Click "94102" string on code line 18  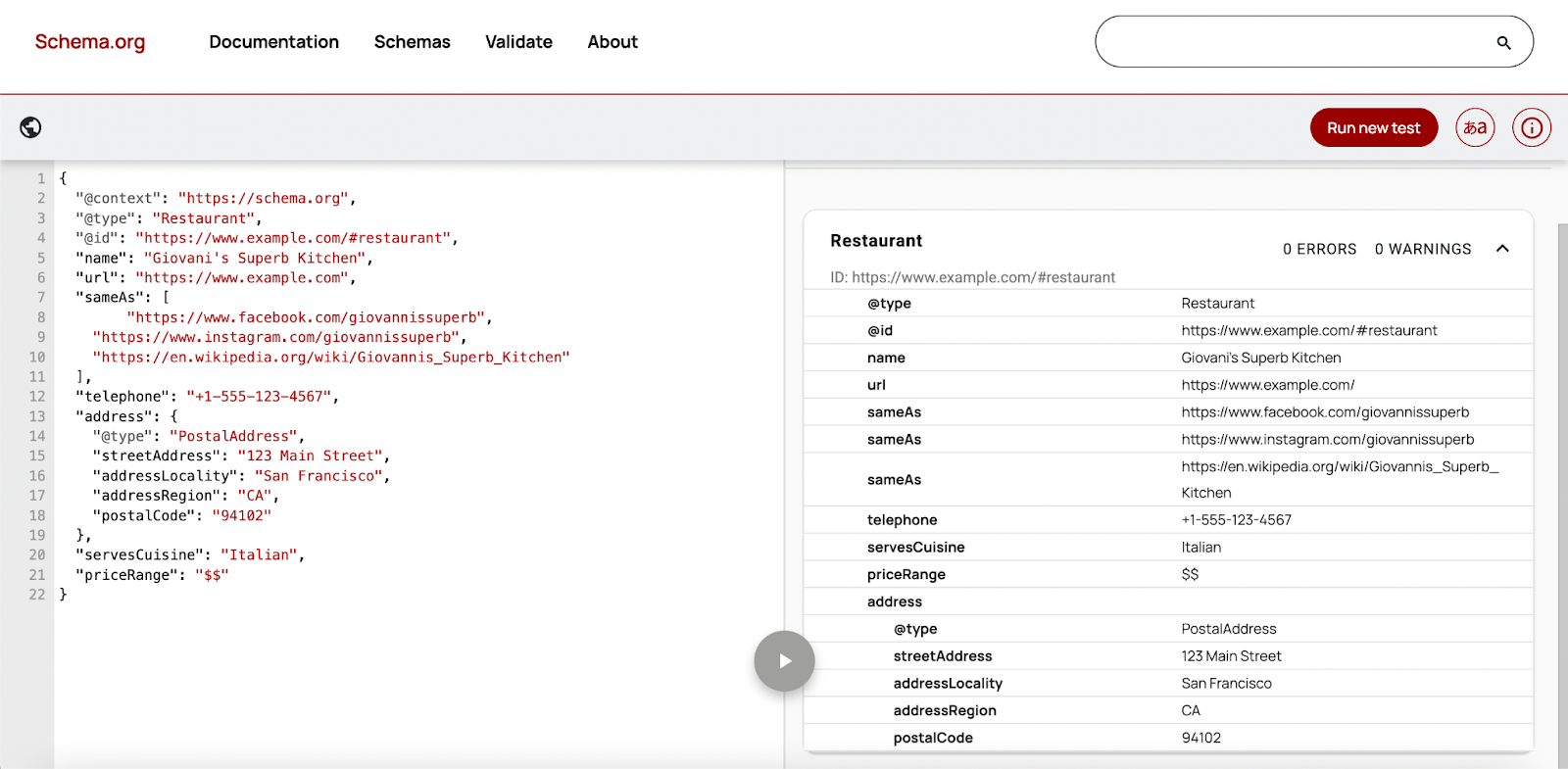pos(241,515)
